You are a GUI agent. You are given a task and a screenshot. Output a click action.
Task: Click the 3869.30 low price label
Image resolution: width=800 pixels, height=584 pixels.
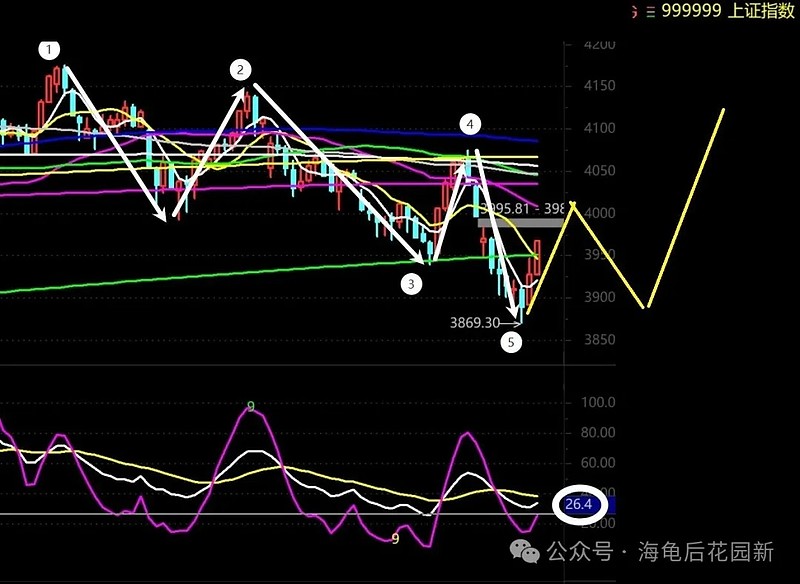pyautogui.click(x=474, y=322)
